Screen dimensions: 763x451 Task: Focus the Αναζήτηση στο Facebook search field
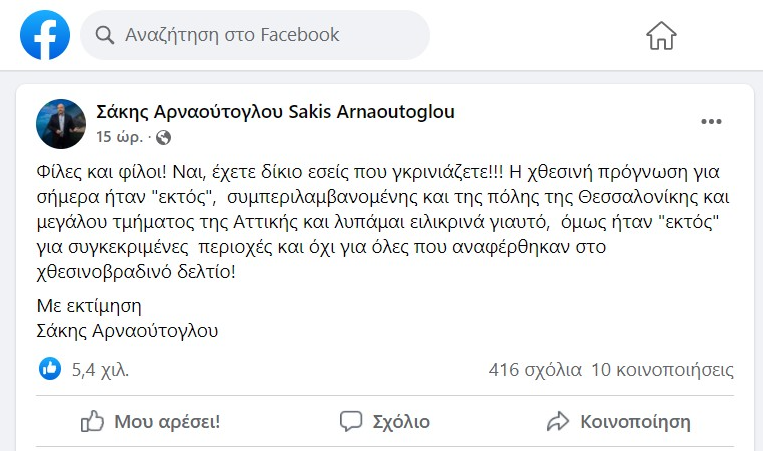click(x=255, y=35)
